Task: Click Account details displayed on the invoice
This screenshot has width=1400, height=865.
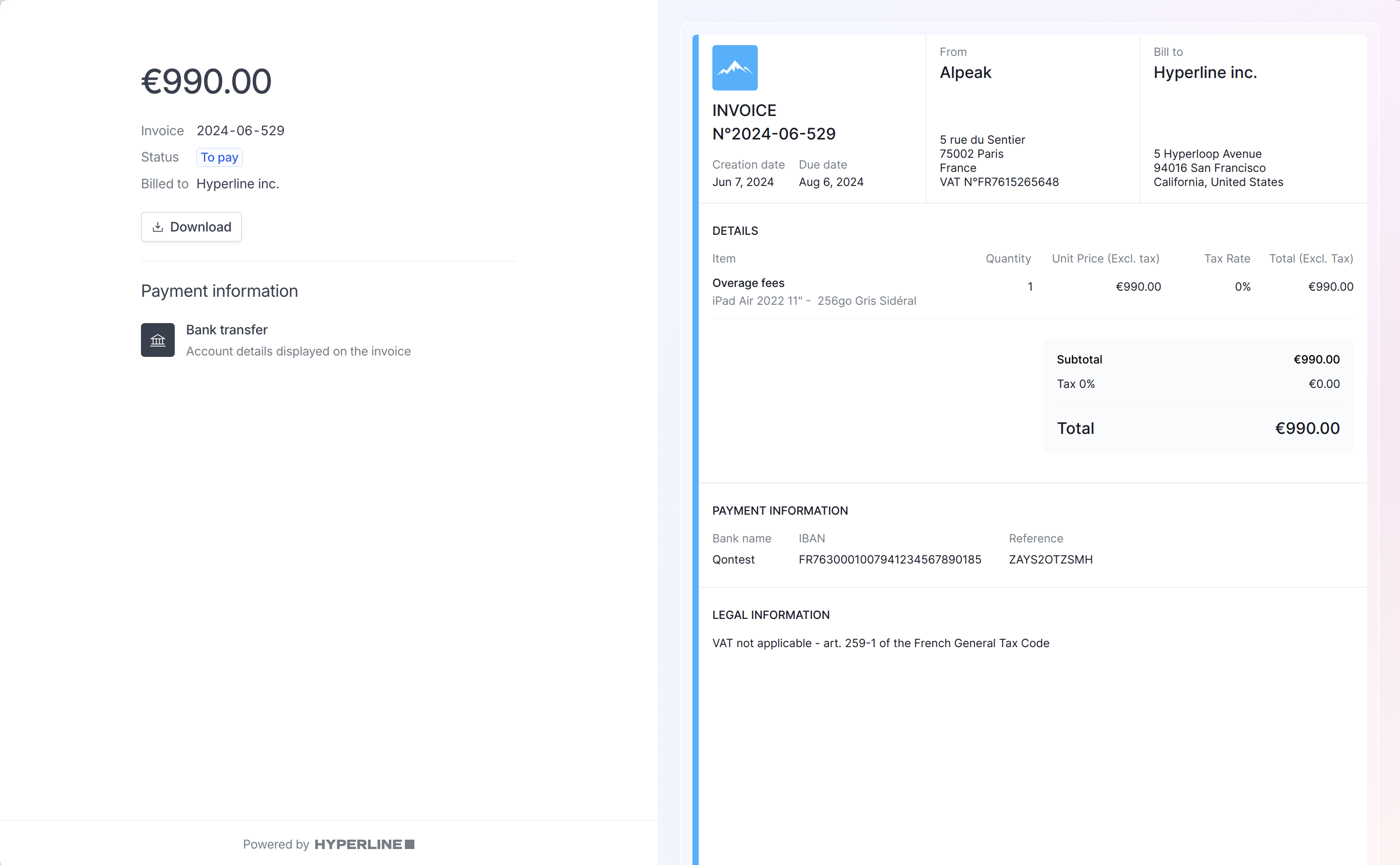Action: click(298, 351)
